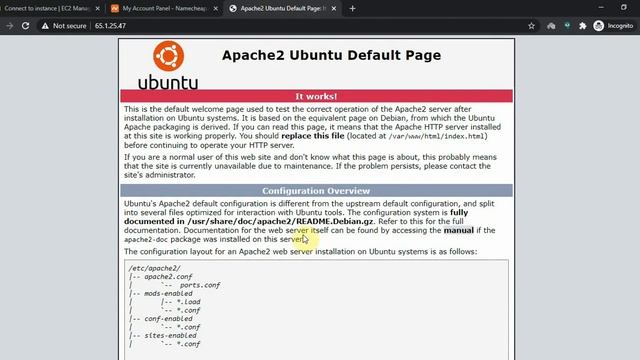Click the forward navigation arrow
The image size is (640, 360).
(x=10, y=26)
